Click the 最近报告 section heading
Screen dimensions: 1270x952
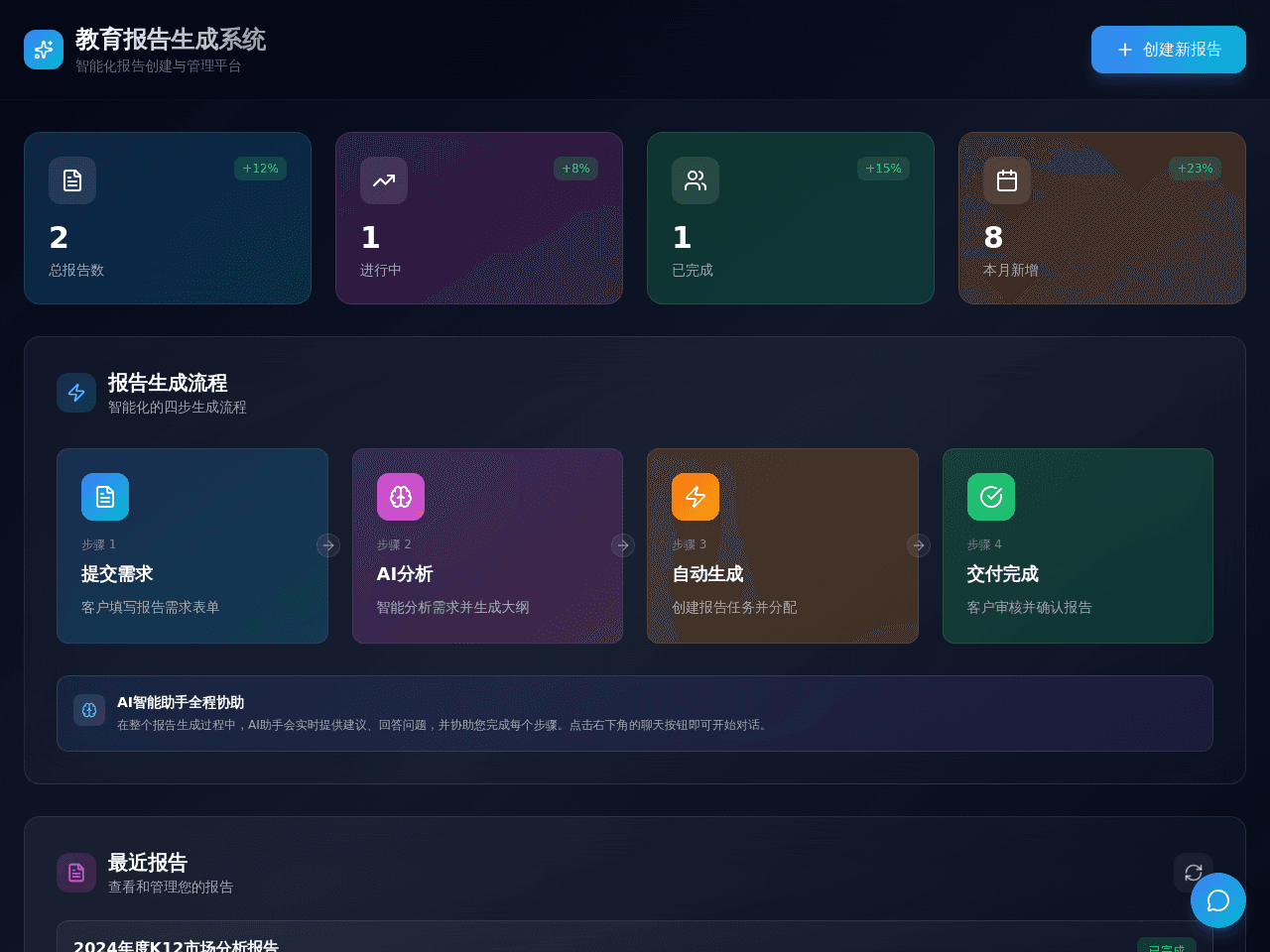click(x=148, y=863)
